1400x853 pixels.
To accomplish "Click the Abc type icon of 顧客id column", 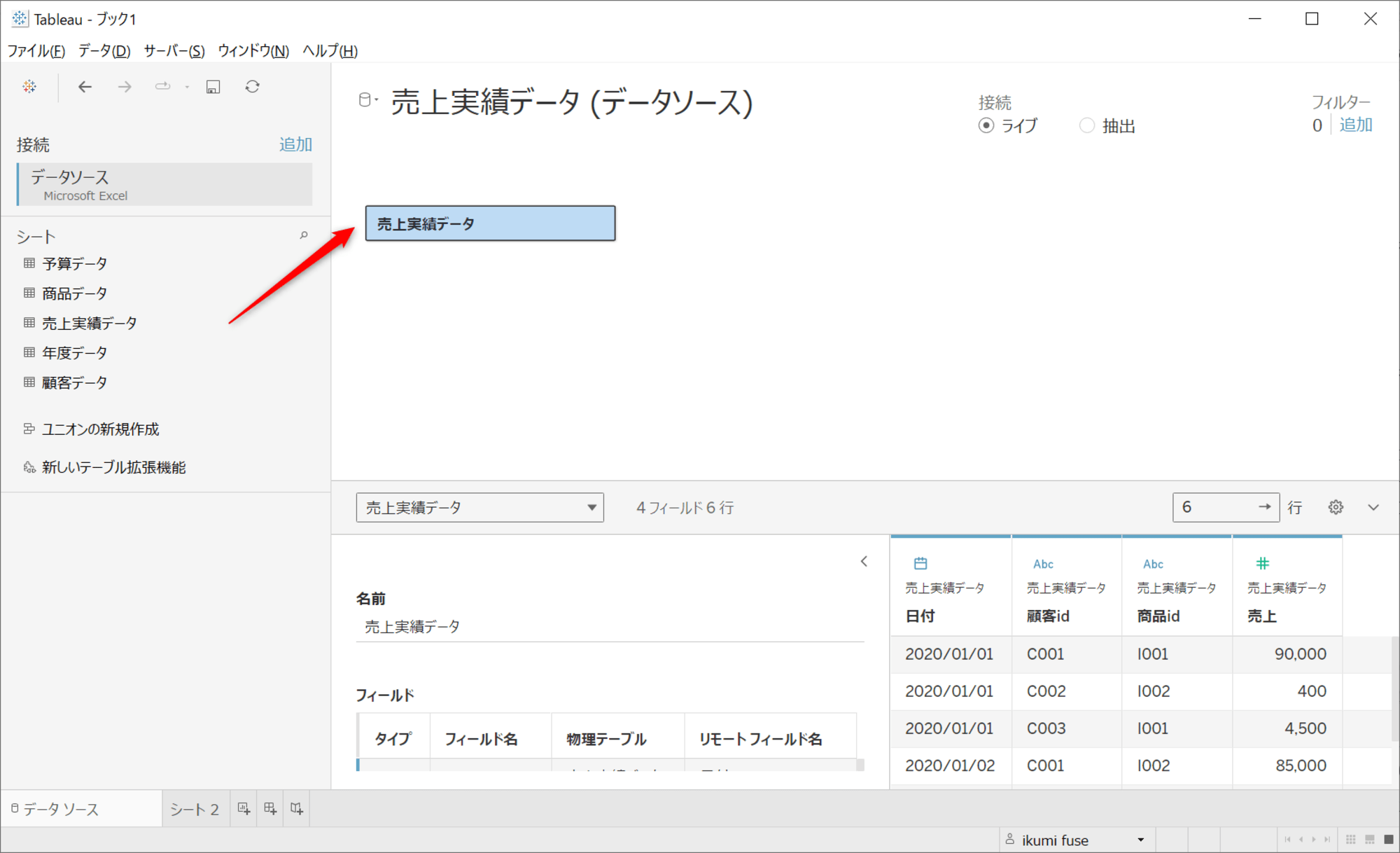I will pyautogui.click(x=1043, y=564).
